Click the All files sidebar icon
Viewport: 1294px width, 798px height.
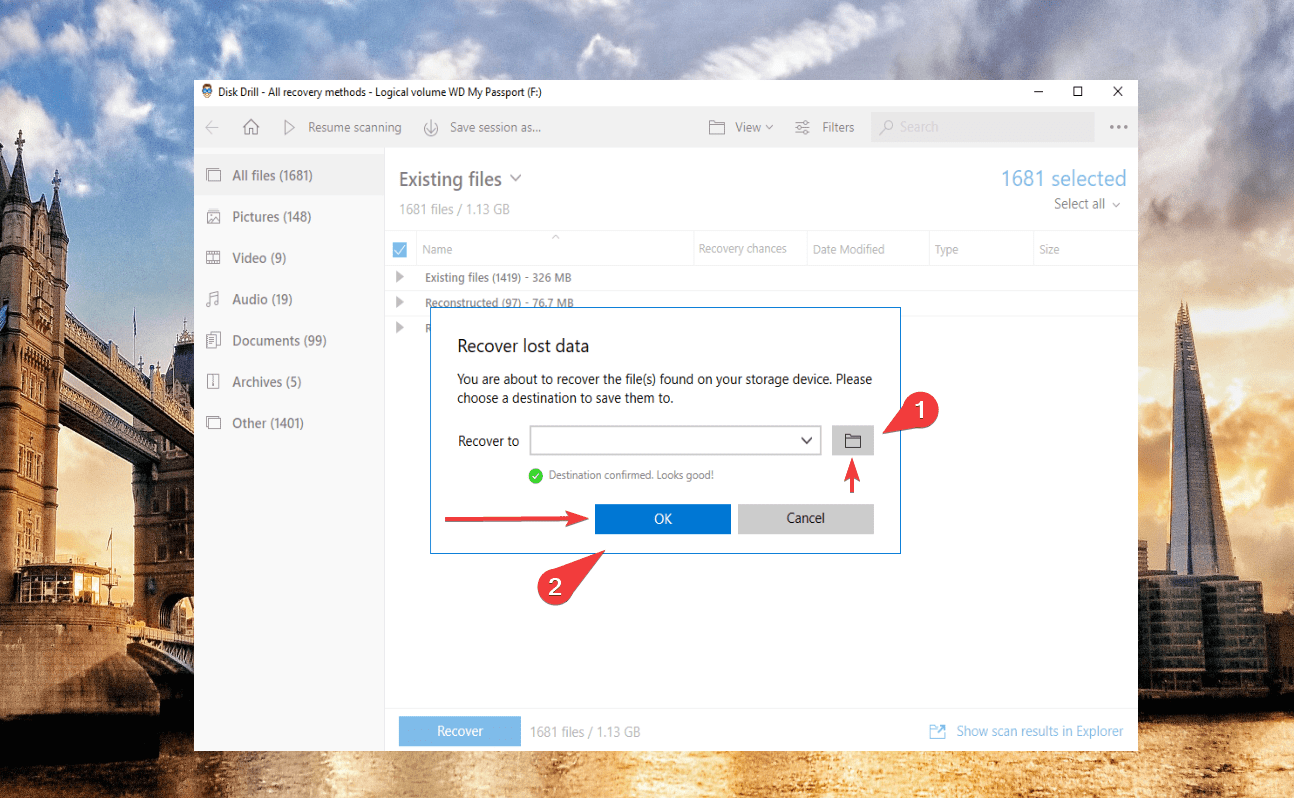[x=213, y=175]
